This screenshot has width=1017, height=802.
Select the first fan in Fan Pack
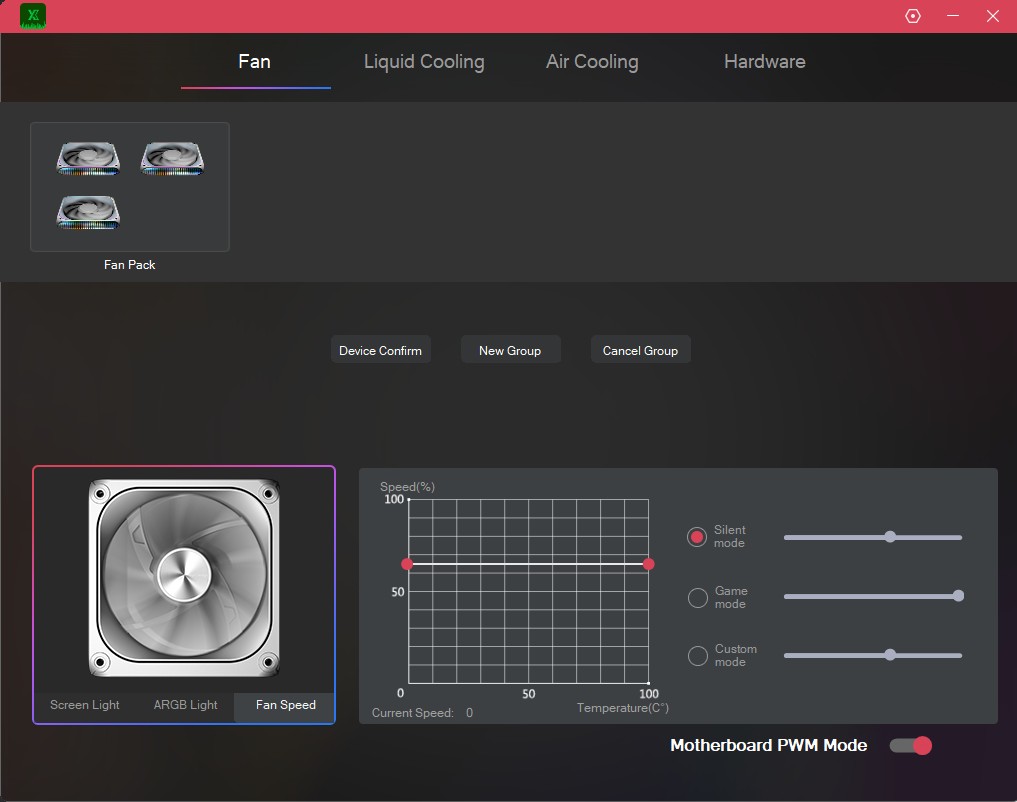[x=88, y=159]
